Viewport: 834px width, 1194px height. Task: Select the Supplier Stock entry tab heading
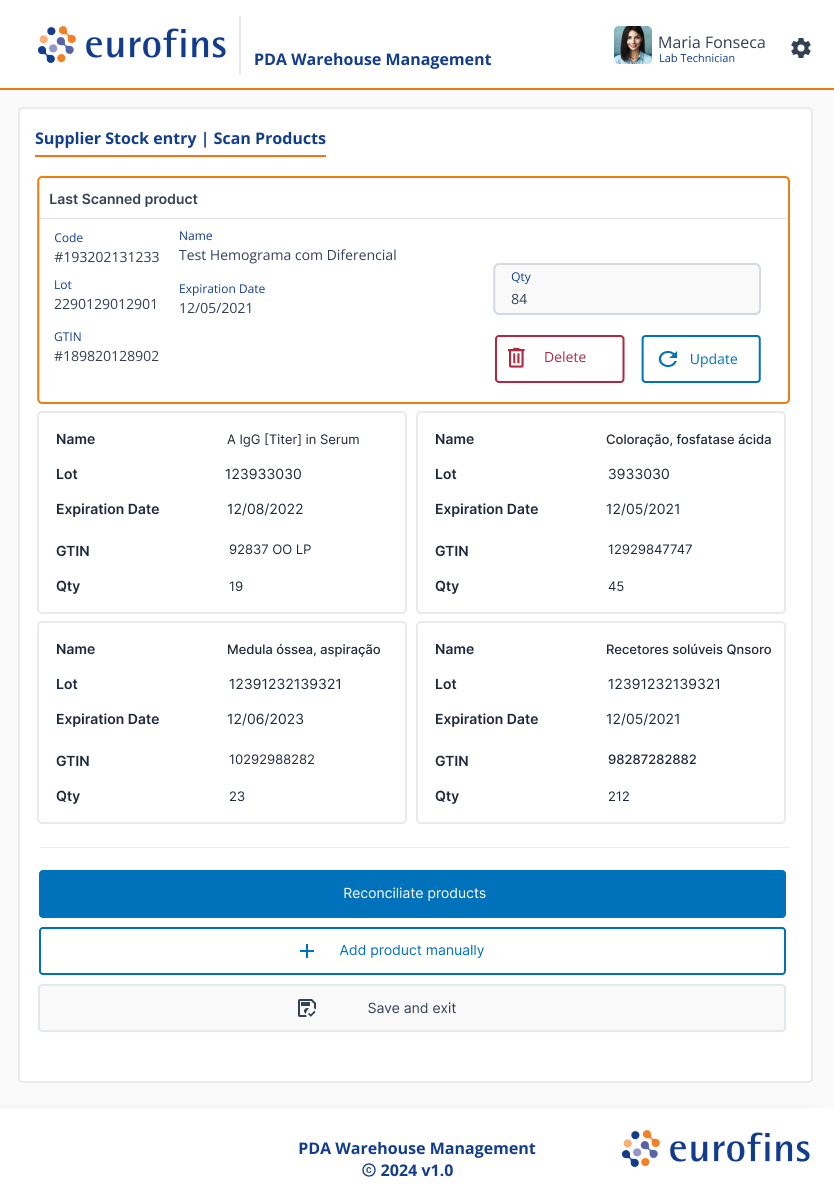(180, 139)
